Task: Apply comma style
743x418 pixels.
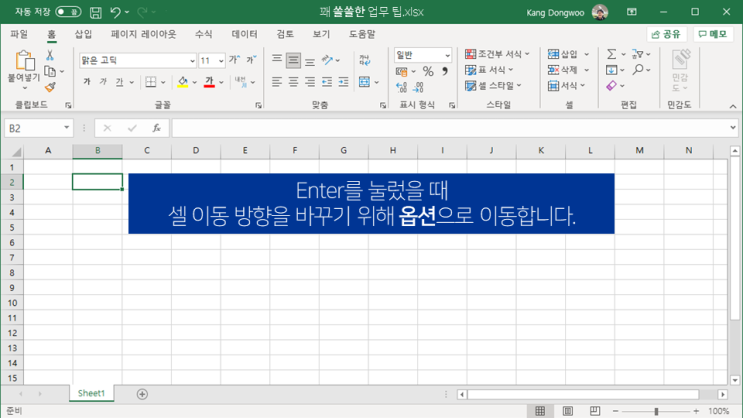Action: tap(445, 72)
